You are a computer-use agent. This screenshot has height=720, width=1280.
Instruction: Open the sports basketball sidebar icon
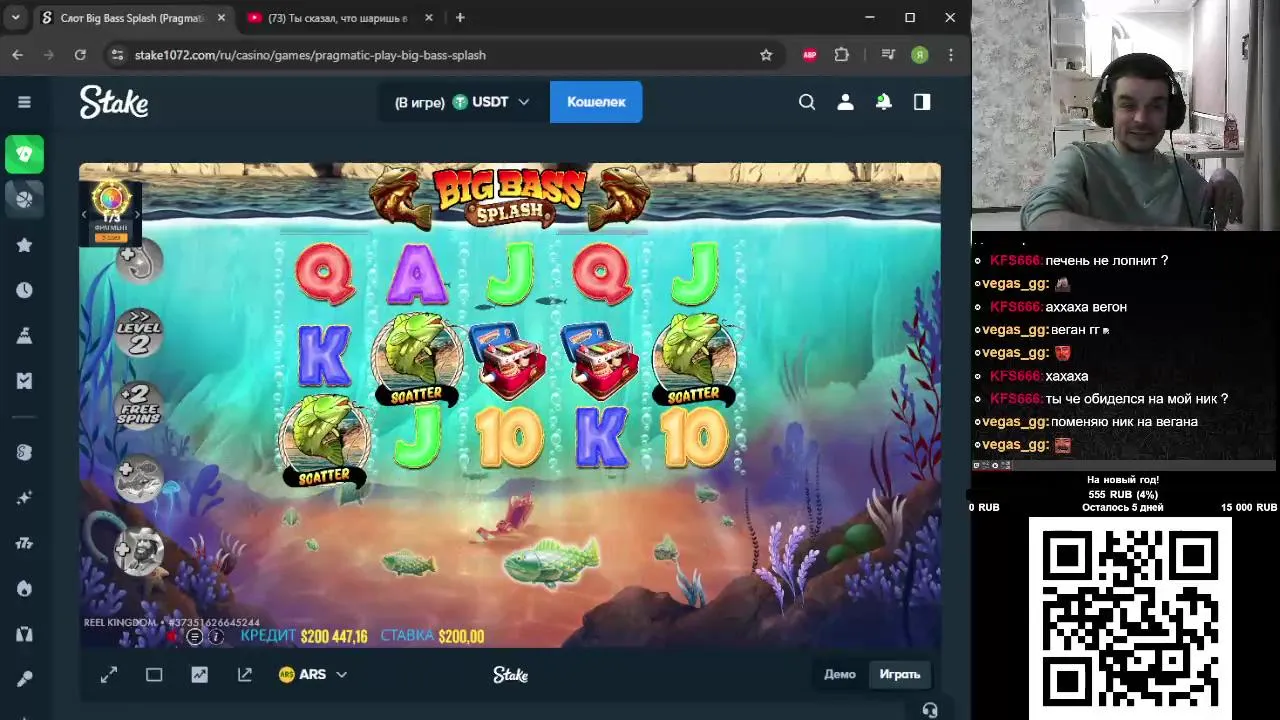point(24,198)
